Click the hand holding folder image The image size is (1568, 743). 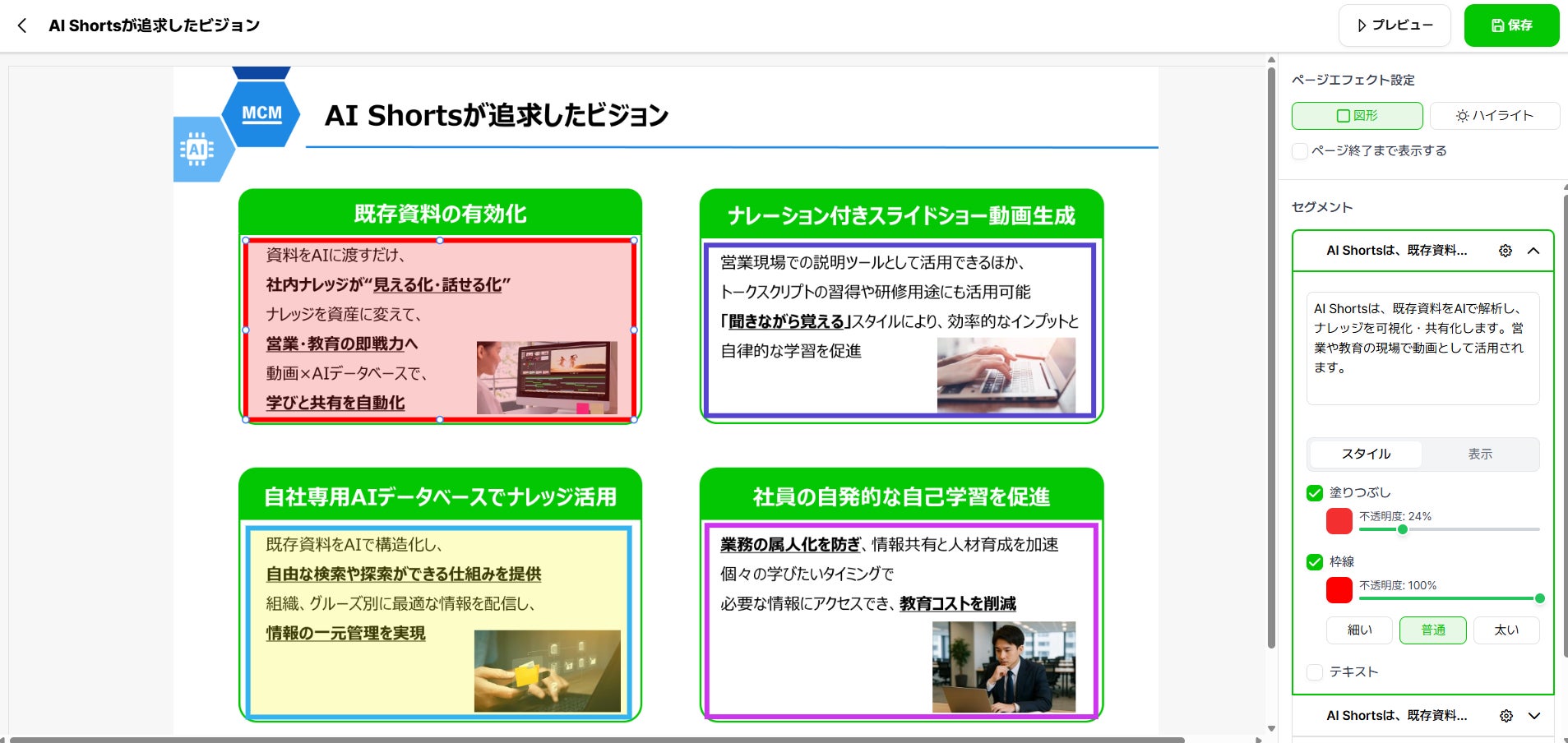[x=547, y=671]
